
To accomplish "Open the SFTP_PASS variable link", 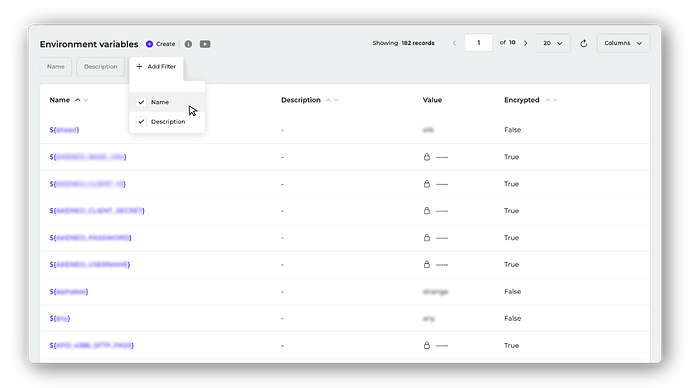I will pyautogui.click(x=92, y=345).
